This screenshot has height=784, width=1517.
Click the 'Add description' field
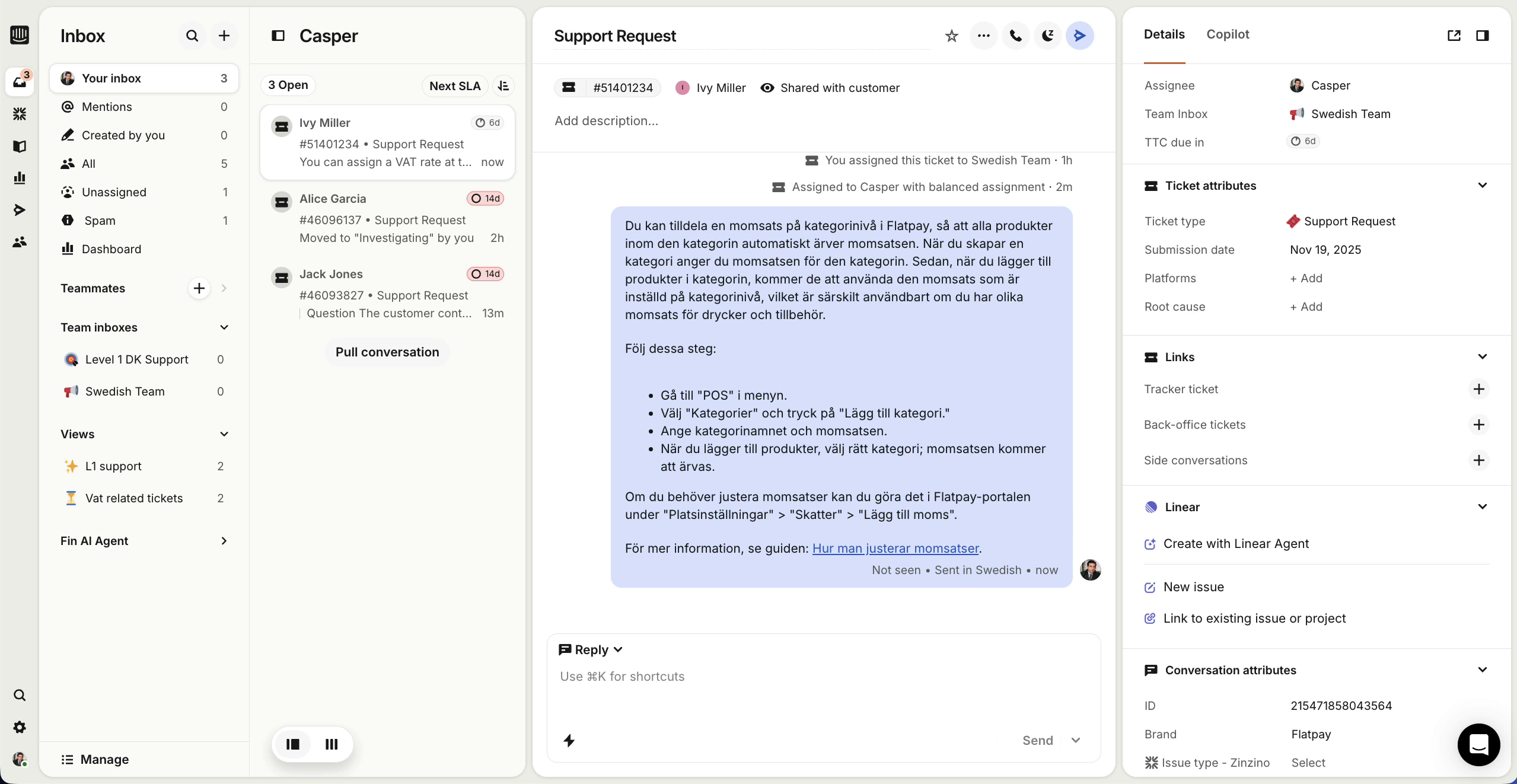coord(605,121)
